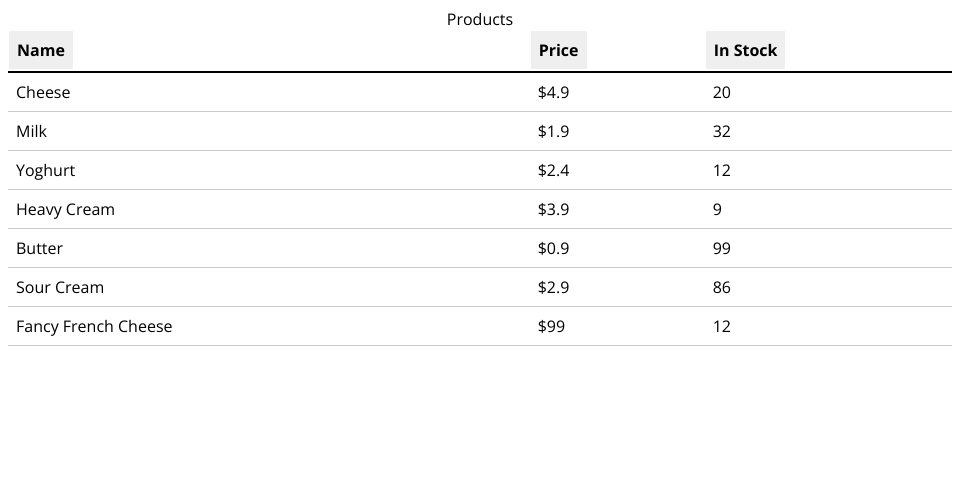Select the $3.9 Heavy Cream price
The height and width of the screenshot is (500, 960).
click(x=554, y=209)
